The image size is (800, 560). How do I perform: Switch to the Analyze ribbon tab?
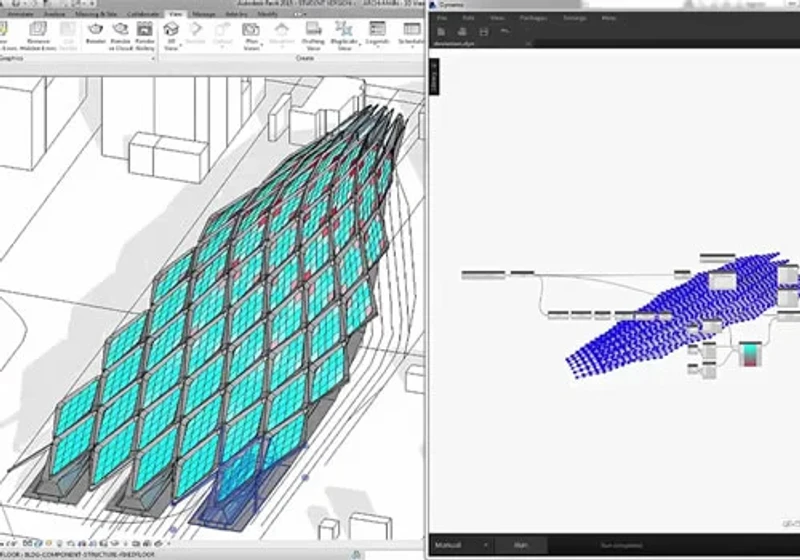tap(54, 14)
